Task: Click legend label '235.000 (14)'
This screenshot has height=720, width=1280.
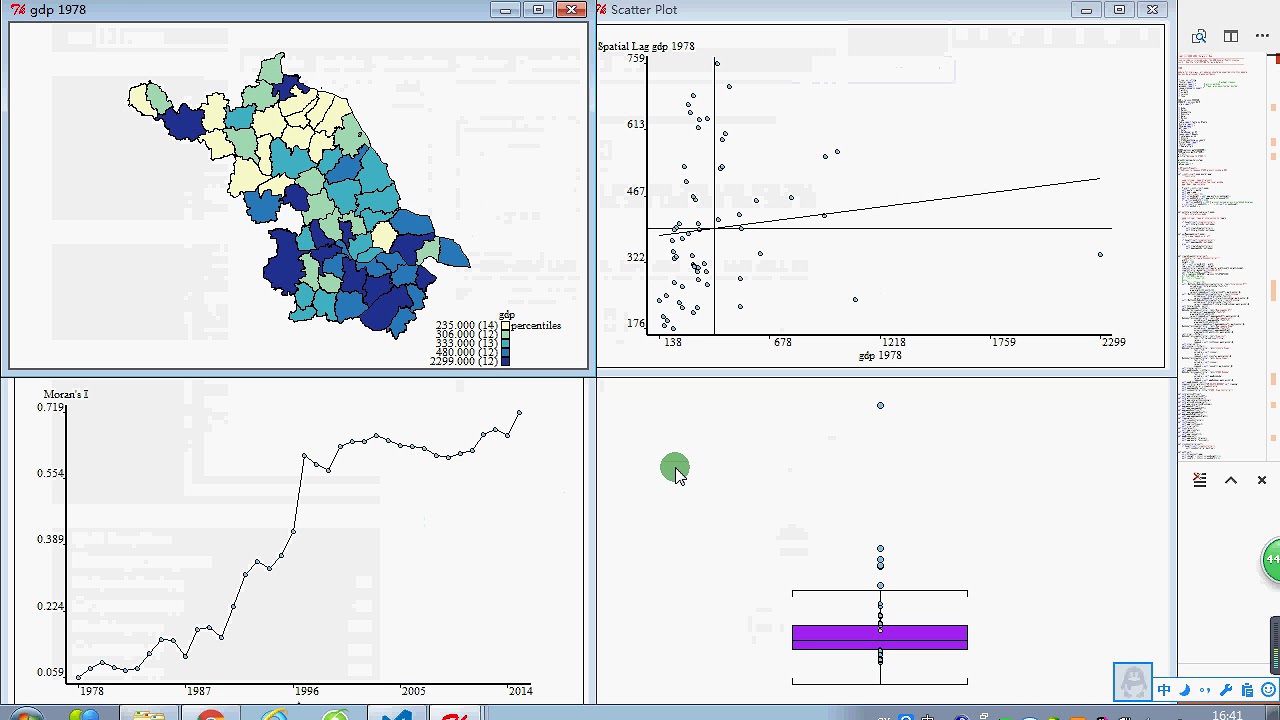Action: pyautogui.click(x=467, y=326)
